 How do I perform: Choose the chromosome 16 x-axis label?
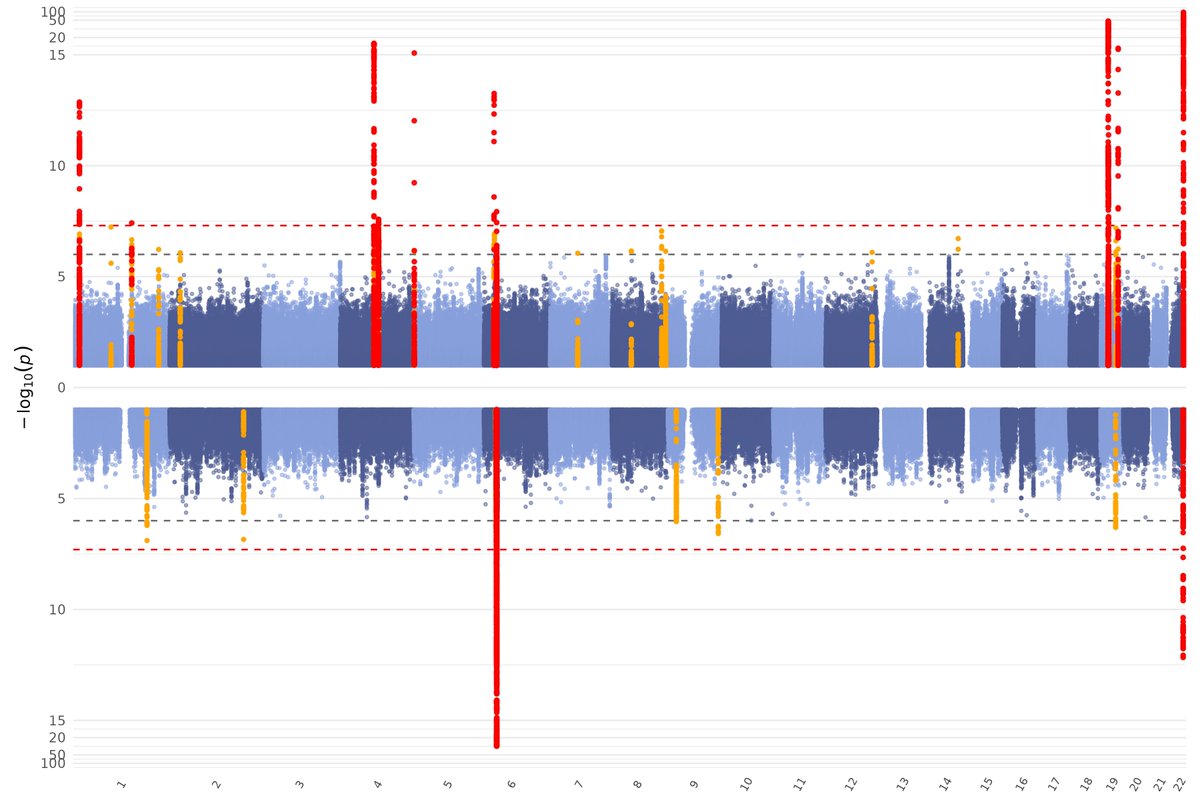1020,784
